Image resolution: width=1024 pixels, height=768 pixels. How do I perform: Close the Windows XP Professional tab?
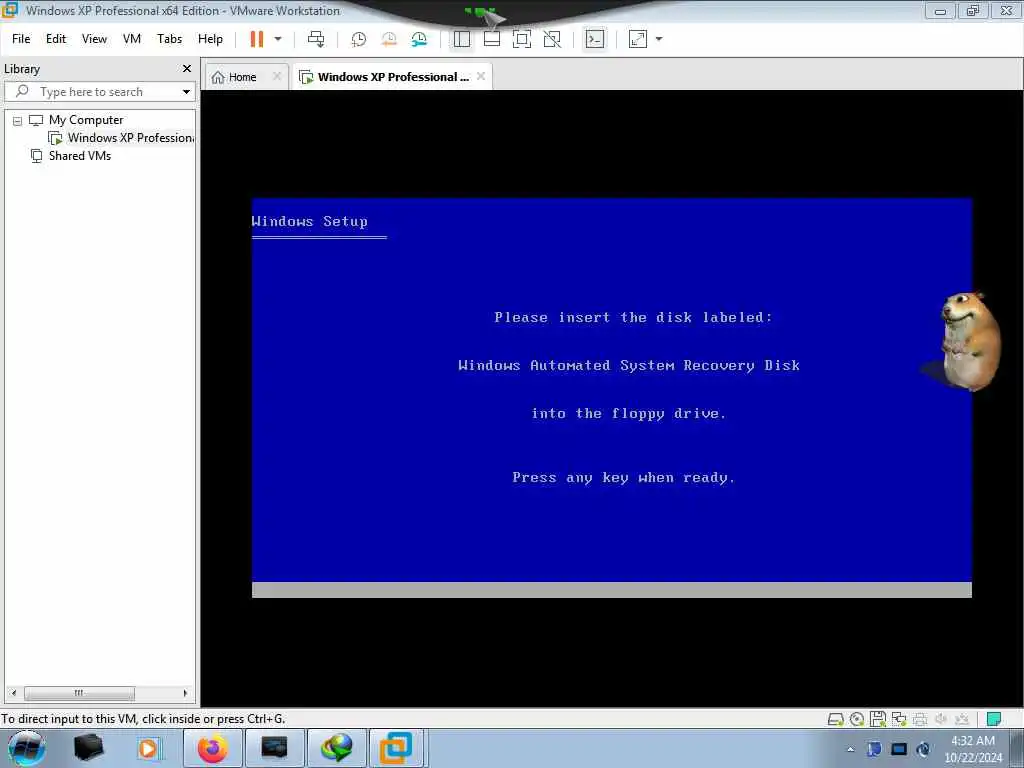[481, 76]
